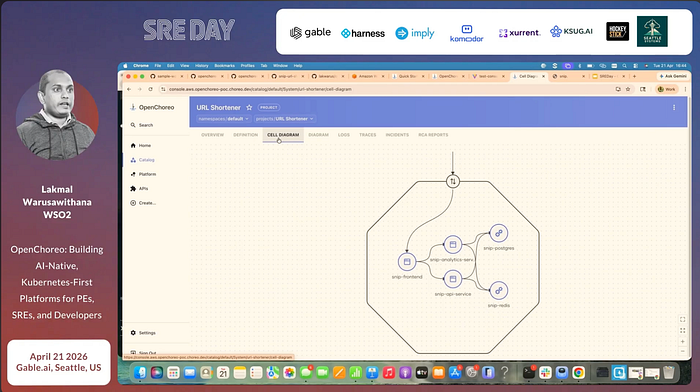The image size is (700, 392).
Task: Click the ingress gateway node atop the cell
Action: [453, 181]
